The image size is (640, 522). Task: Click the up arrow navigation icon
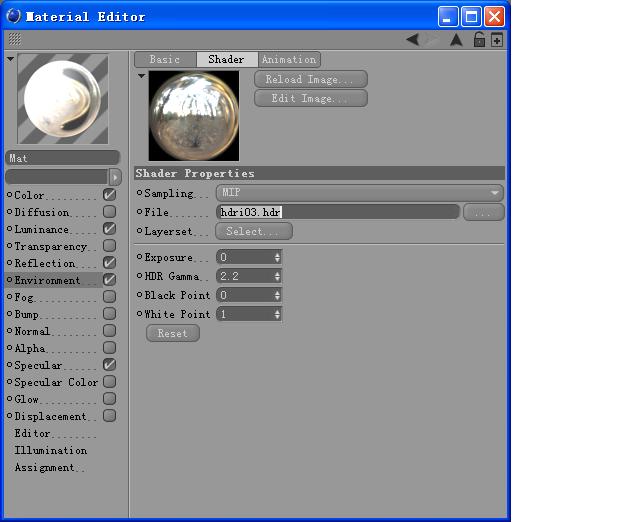[456, 40]
